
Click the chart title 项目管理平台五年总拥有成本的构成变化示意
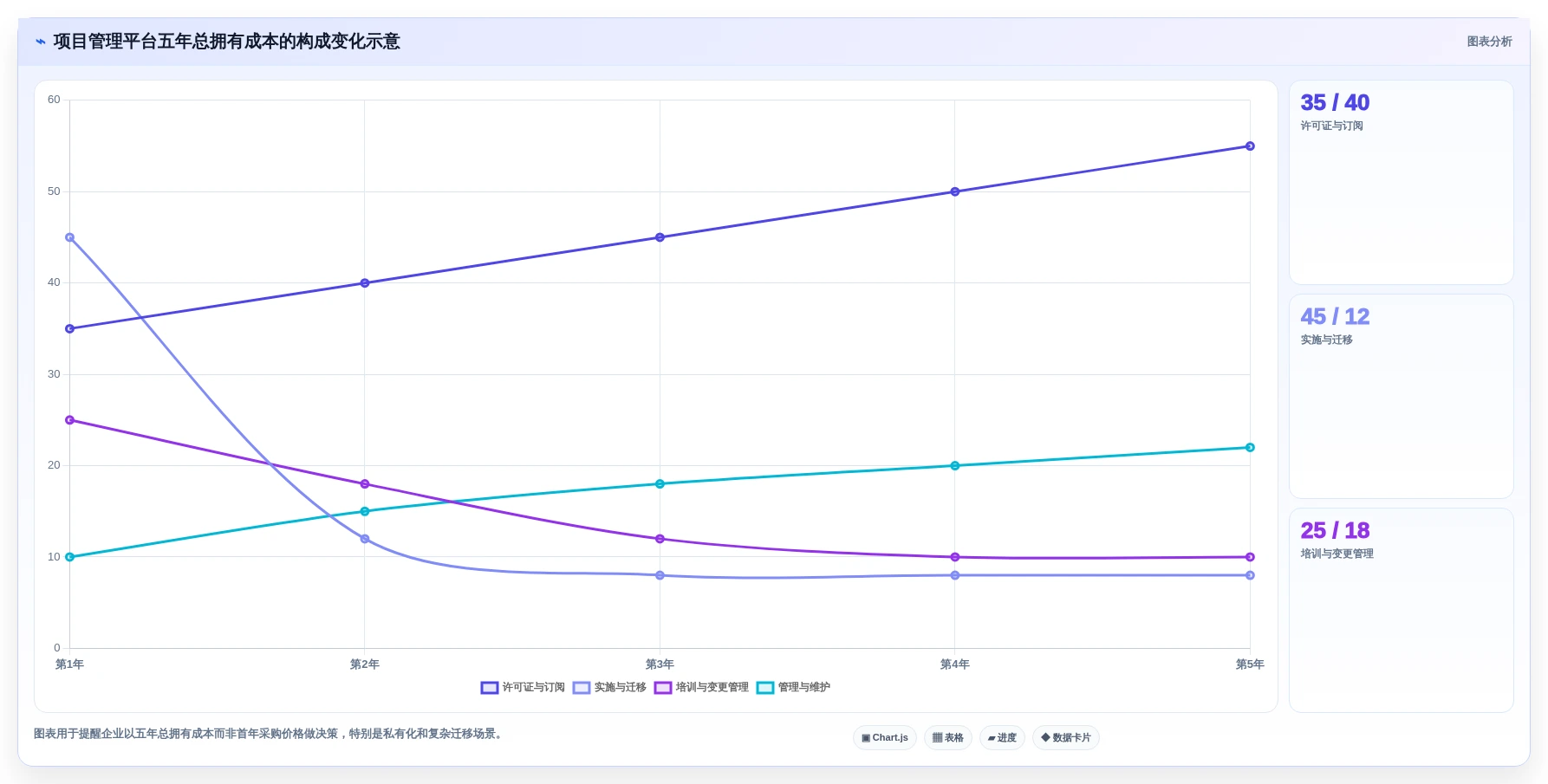[x=226, y=42]
